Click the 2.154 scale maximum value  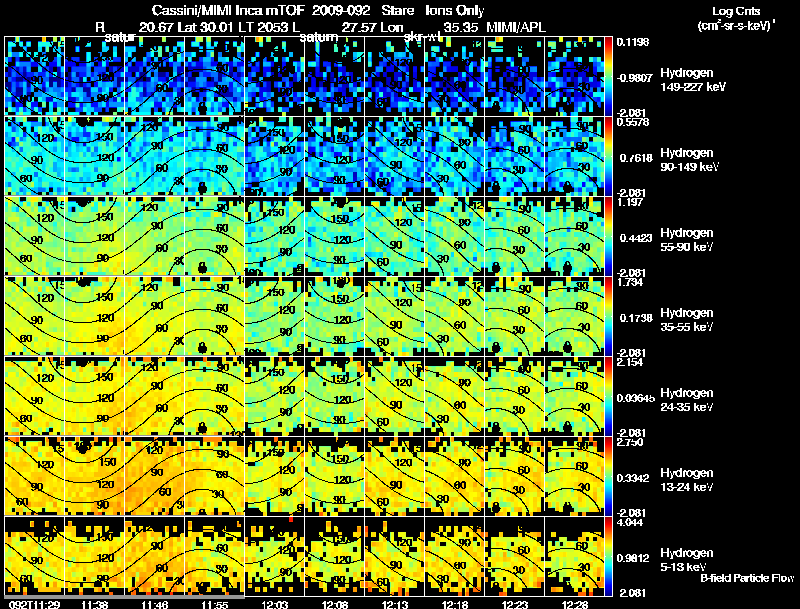pyautogui.click(x=630, y=362)
